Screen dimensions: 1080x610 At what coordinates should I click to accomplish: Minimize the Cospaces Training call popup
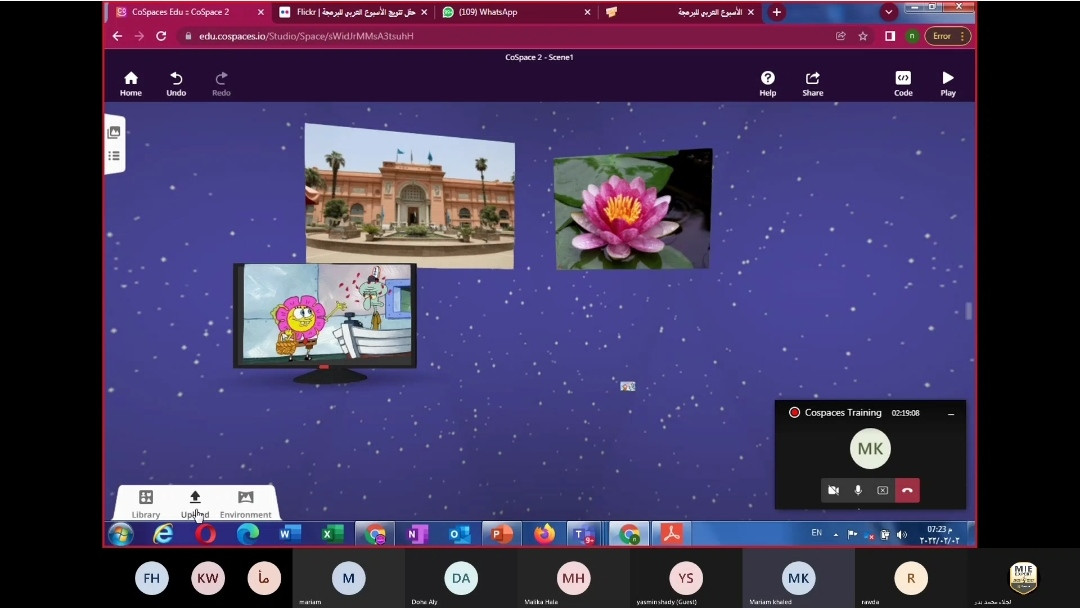[951, 414]
